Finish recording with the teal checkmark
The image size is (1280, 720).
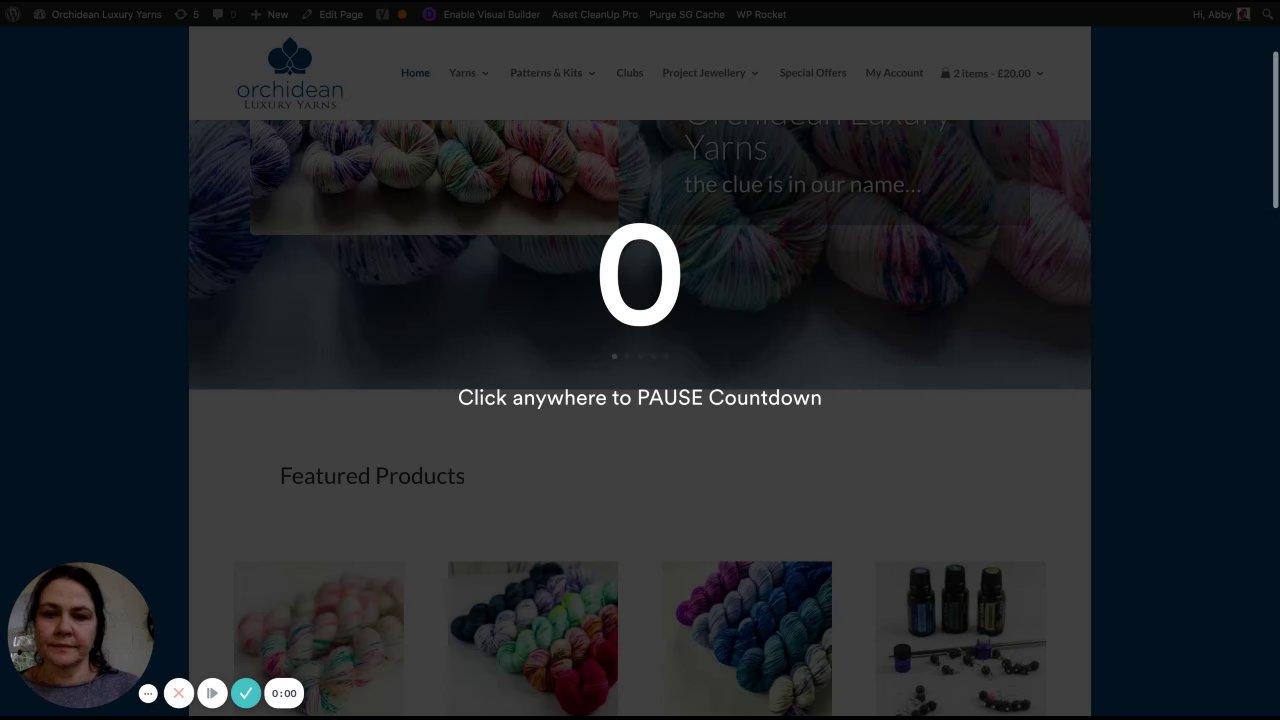pos(246,693)
